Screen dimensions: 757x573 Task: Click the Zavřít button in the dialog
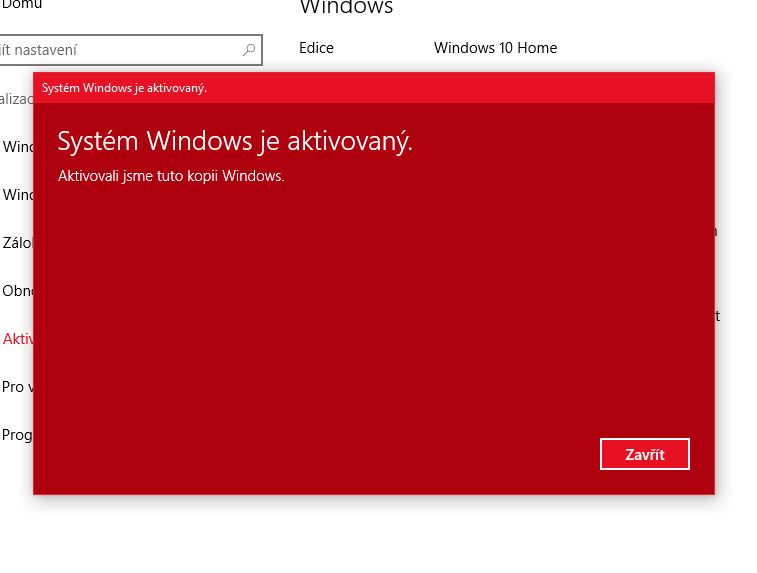coord(645,454)
